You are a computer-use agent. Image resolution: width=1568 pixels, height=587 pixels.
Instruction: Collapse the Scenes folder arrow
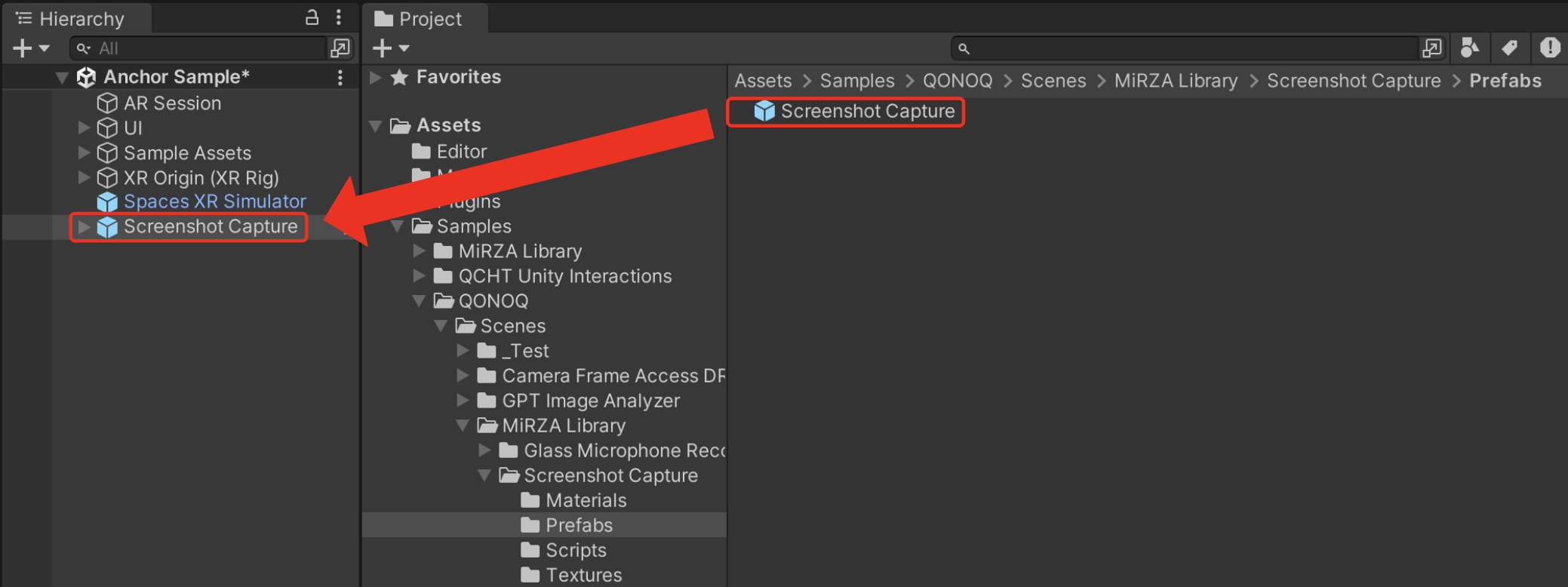(x=441, y=326)
